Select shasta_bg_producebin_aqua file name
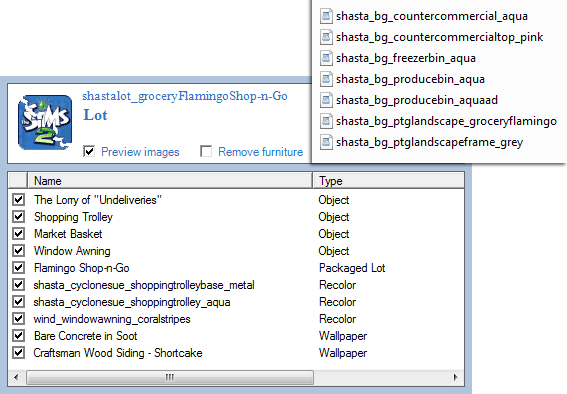 410,79
